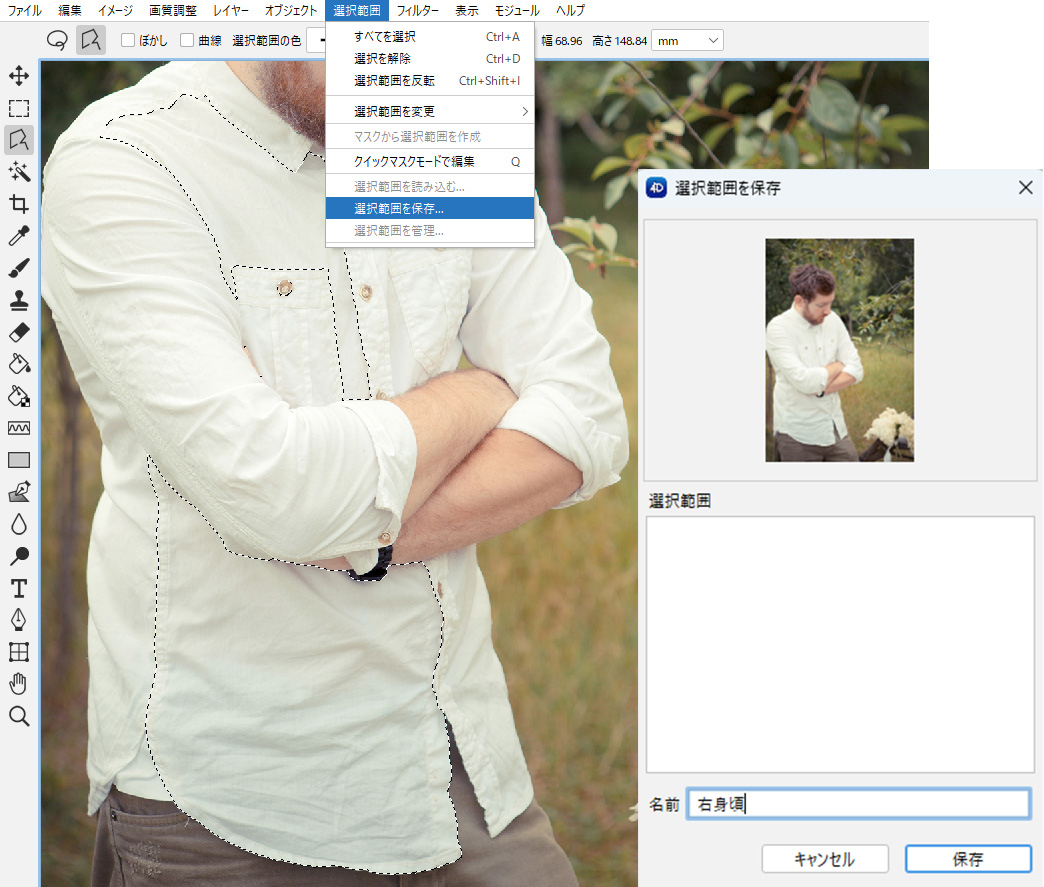The image size is (1044, 887).
Task: Enable the 曲線 checkbox
Action: point(187,41)
